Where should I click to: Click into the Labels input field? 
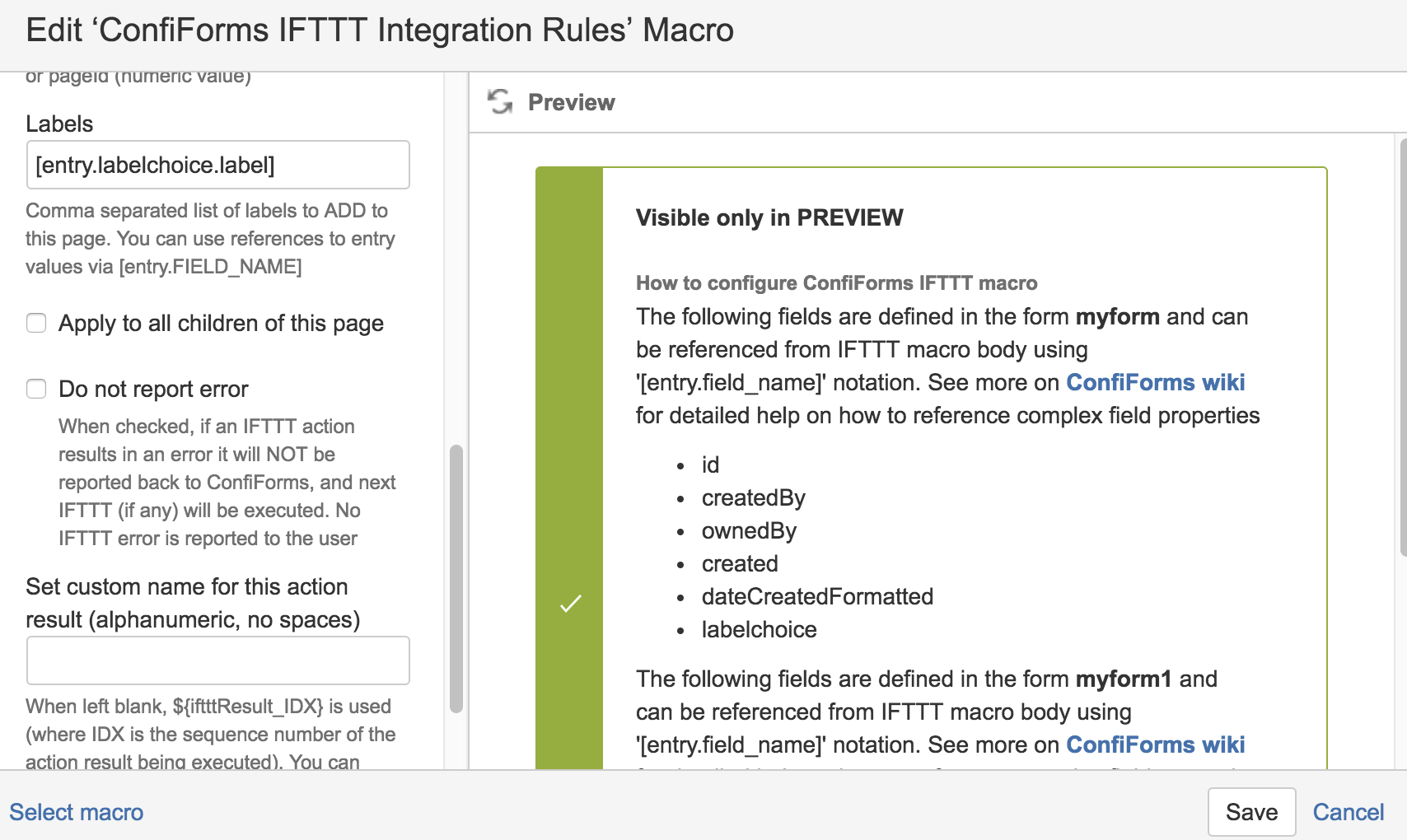(218, 165)
